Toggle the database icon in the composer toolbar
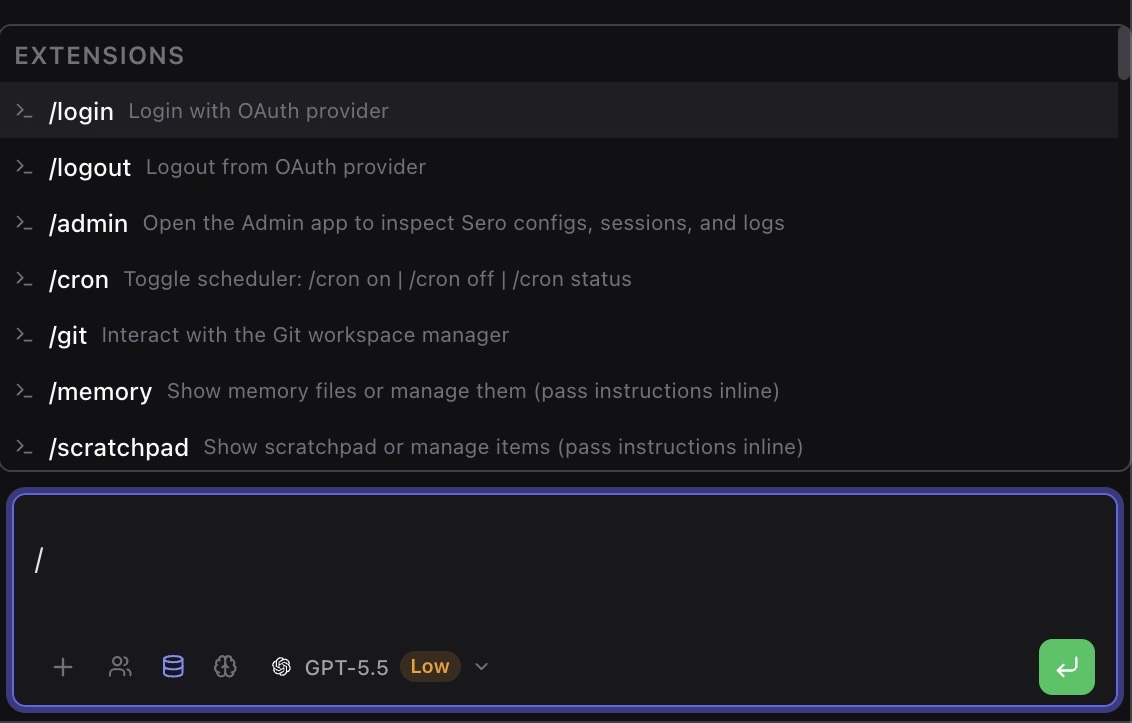 [x=172, y=666]
